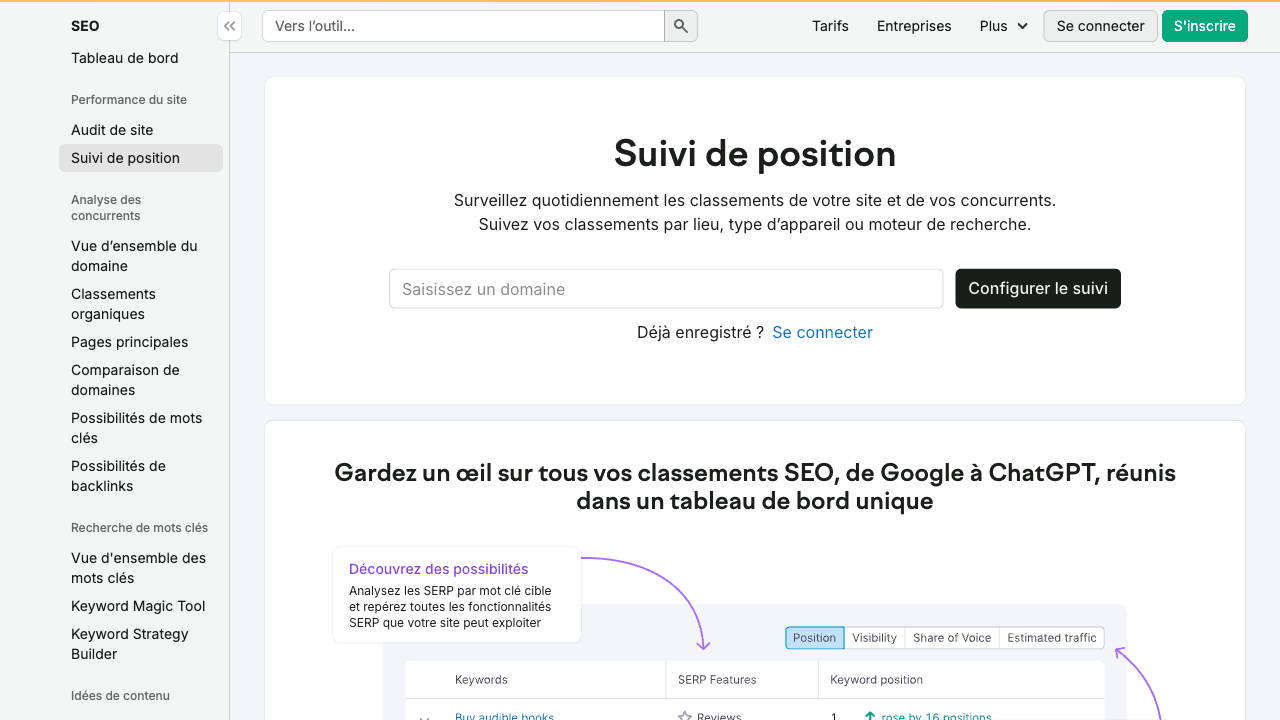Click the Performance du site section label
1280x720 pixels.
point(129,100)
